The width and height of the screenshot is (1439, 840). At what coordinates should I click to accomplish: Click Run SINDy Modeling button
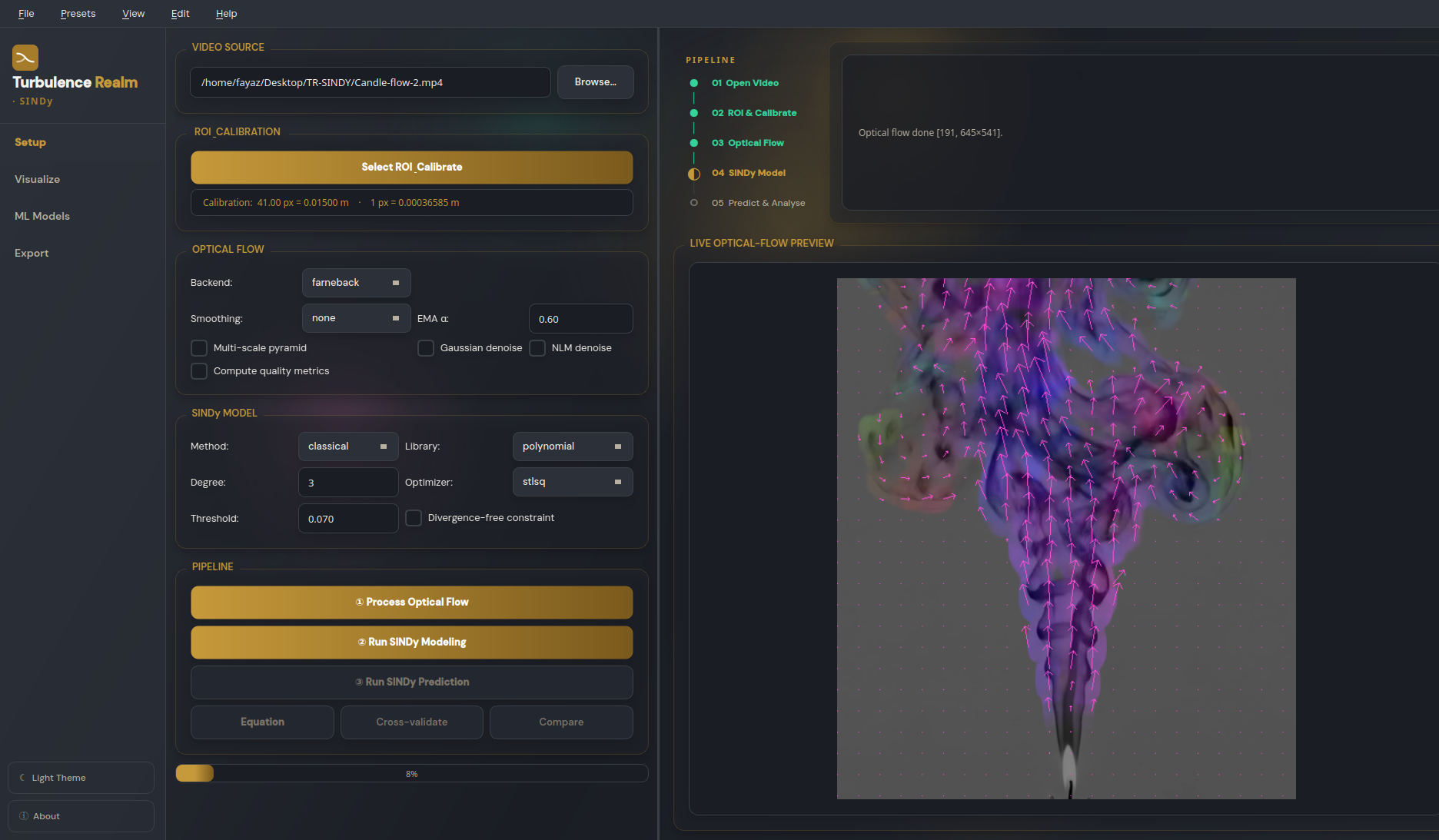[x=412, y=642]
